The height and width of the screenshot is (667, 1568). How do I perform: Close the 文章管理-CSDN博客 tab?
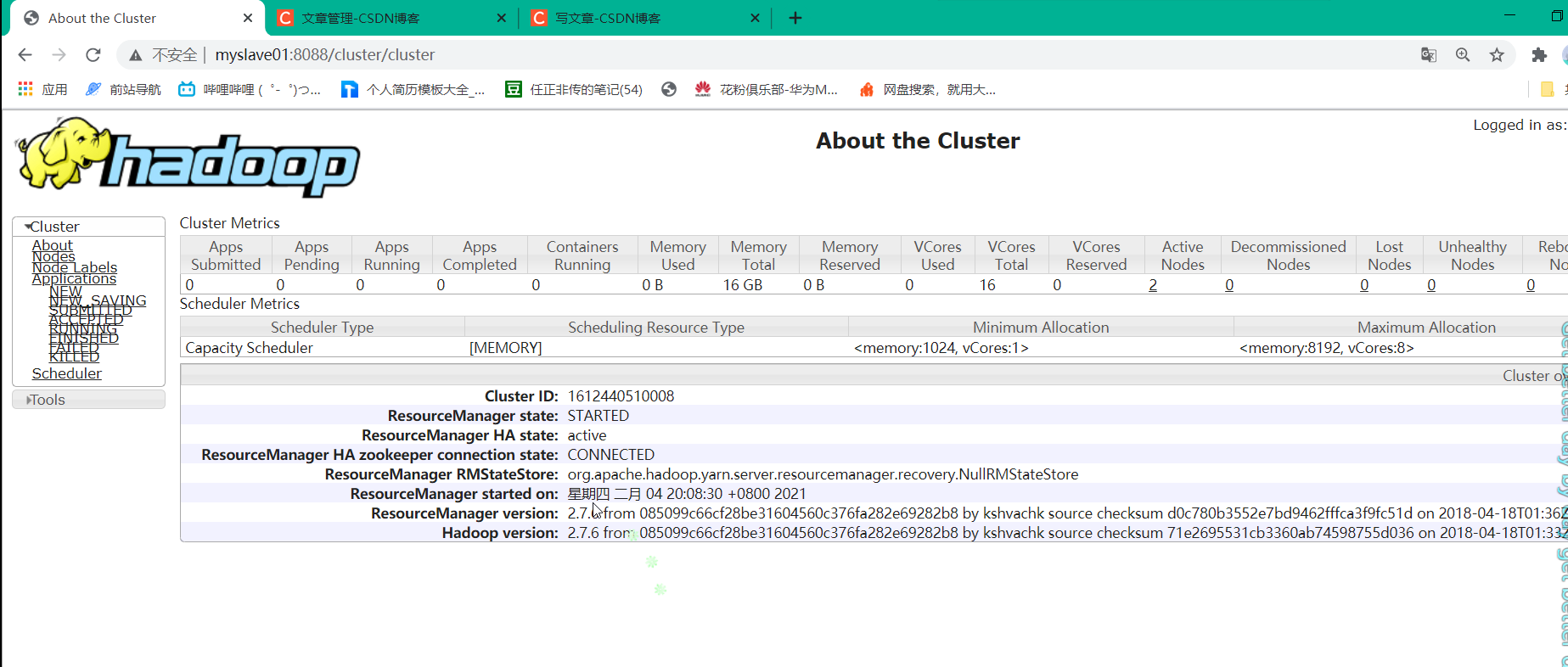(501, 18)
